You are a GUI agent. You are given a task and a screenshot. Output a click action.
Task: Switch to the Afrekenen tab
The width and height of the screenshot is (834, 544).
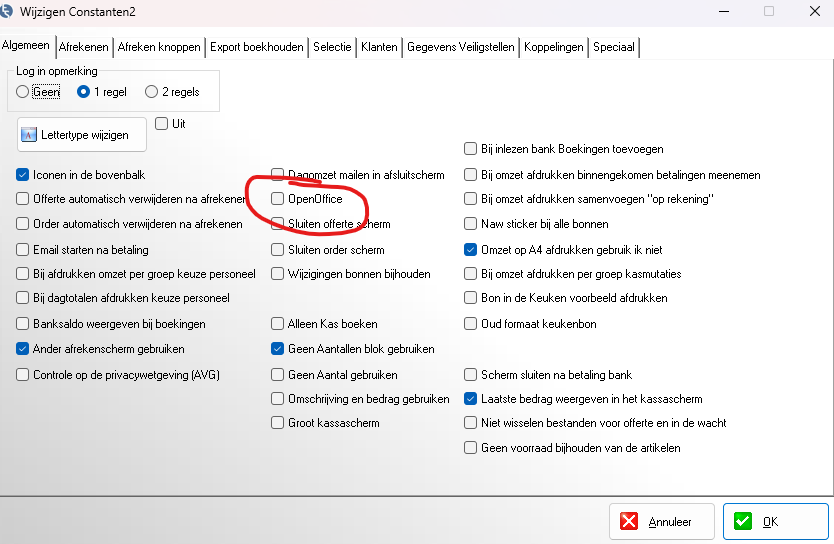tap(84, 47)
